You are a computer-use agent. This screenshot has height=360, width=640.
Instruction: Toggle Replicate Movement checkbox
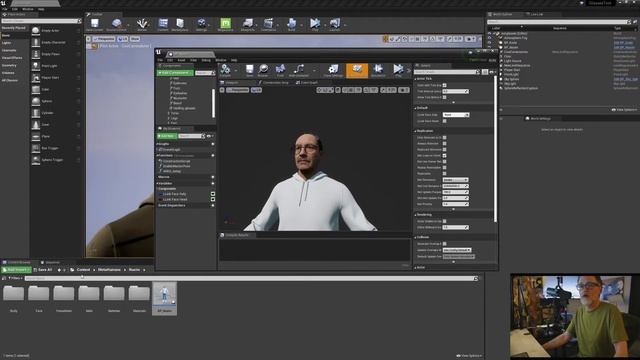coord(444,149)
